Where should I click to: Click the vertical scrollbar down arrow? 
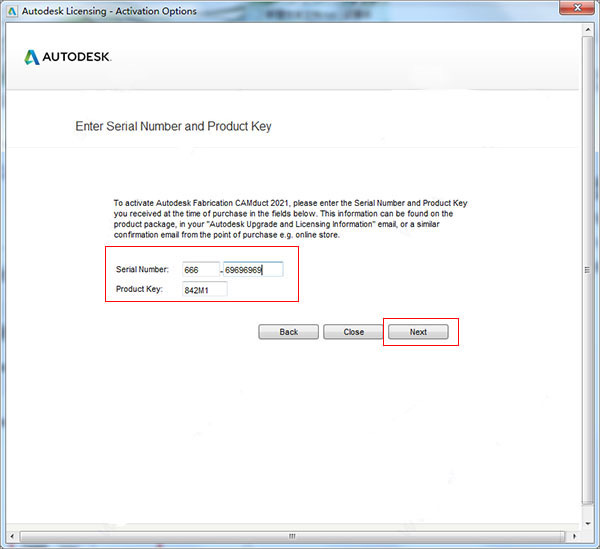[x=588, y=524]
